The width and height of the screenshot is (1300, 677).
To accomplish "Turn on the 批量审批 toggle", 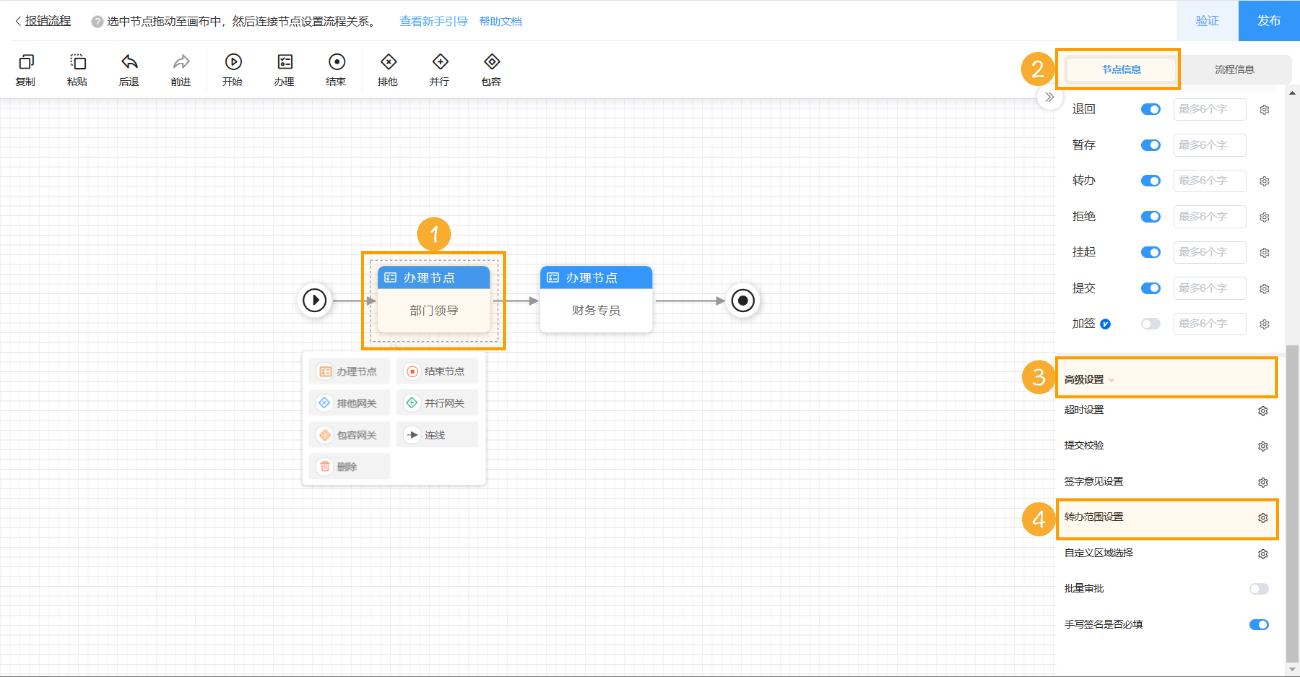I will click(1258, 589).
